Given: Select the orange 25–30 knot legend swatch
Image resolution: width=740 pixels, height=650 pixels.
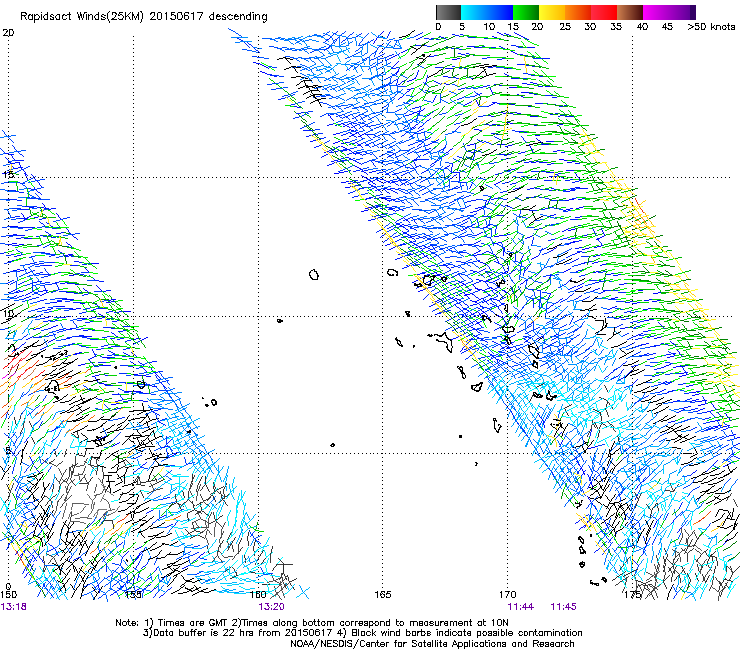Looking at the screenshot, I should [578, 12].
